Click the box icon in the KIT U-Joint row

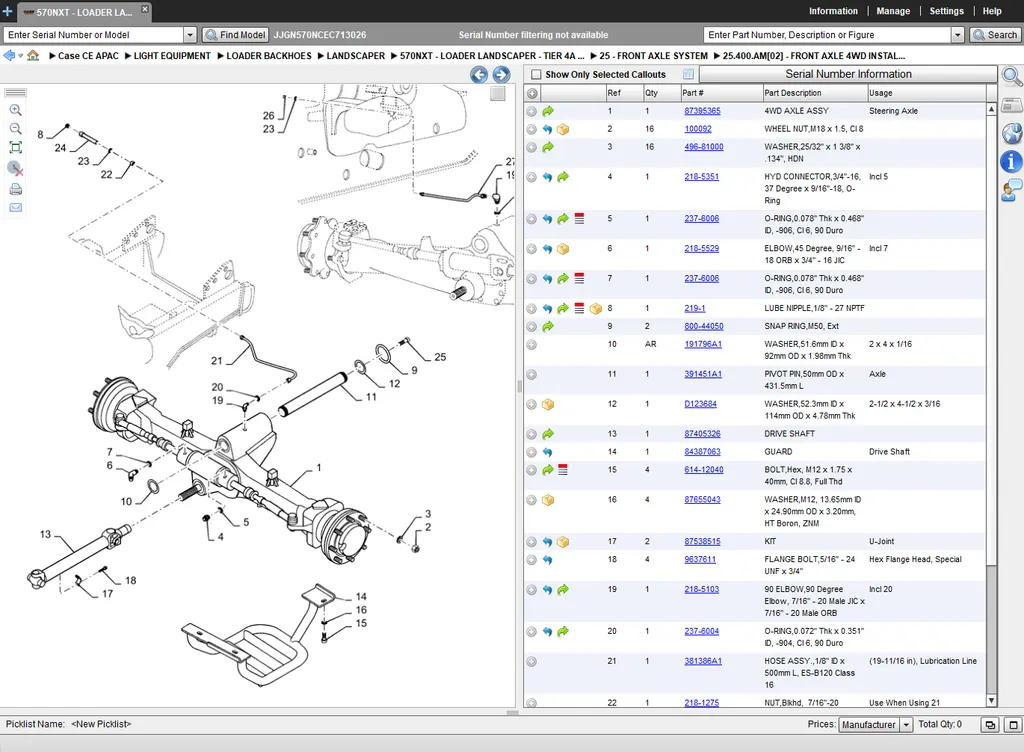pyautogui.click(x=563, y=542)
